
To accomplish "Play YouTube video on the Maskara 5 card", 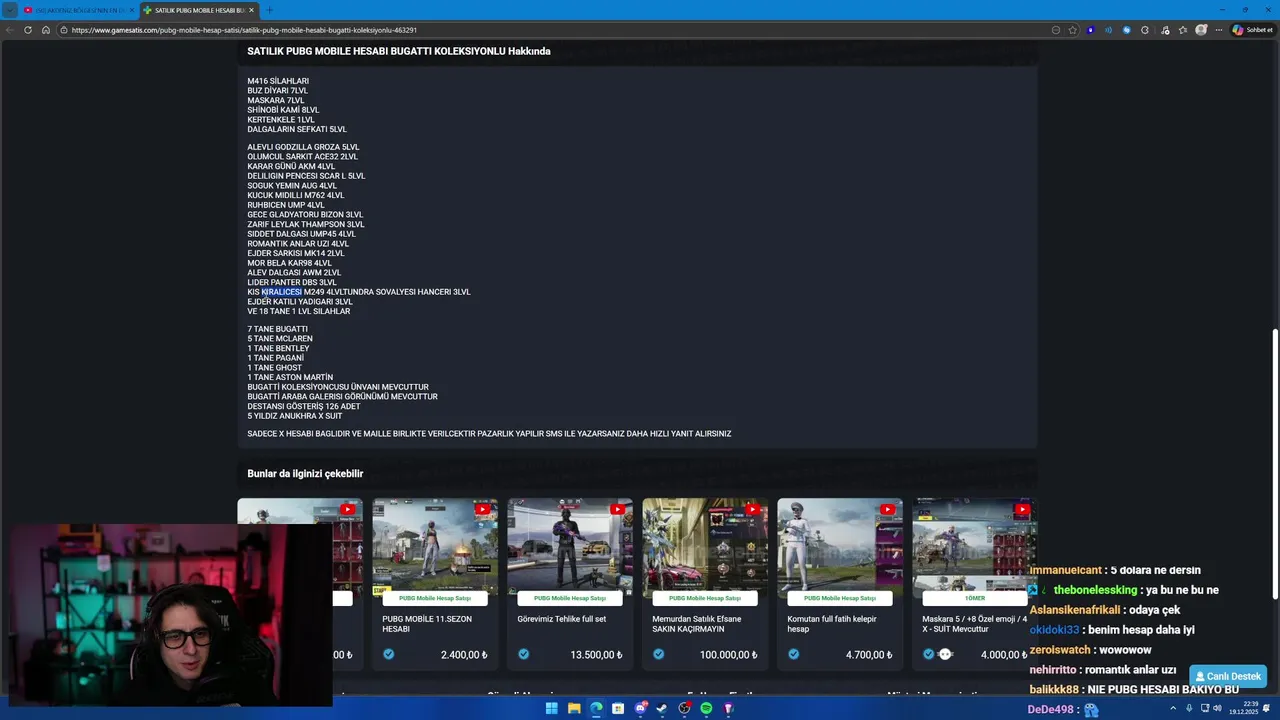I will point(1022,509).
